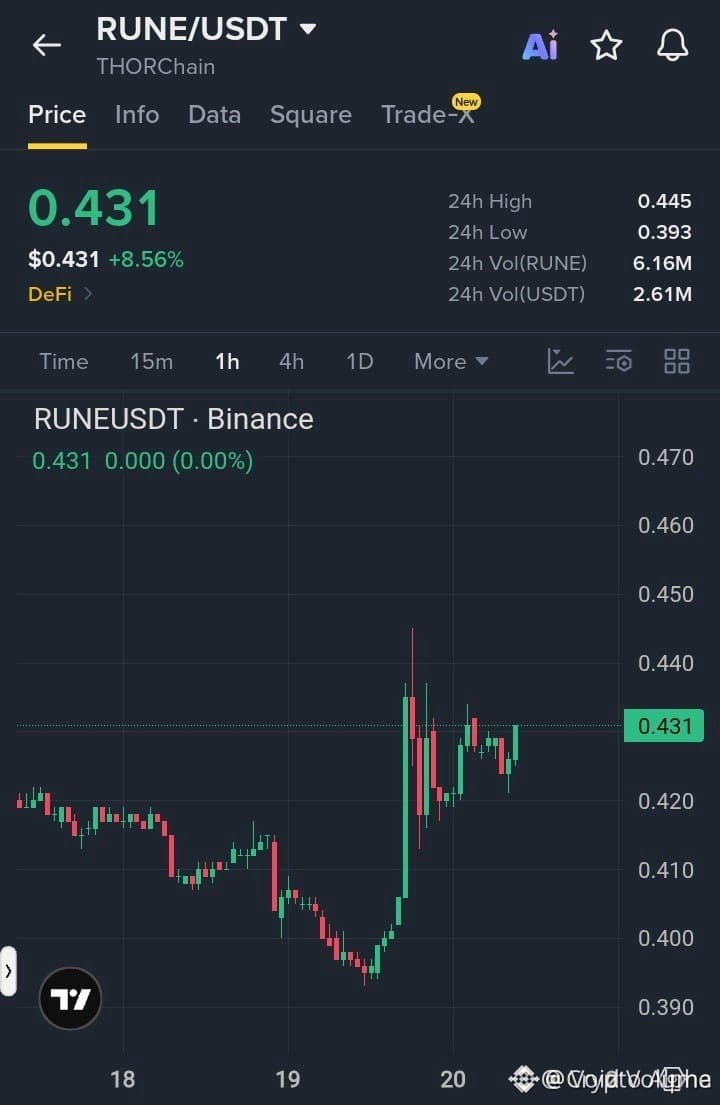Tap the 24h Vol(RUNE) value 6.16M
Image resolution: width=720 pixels, height=1105 pixels.
coord(662,264)
